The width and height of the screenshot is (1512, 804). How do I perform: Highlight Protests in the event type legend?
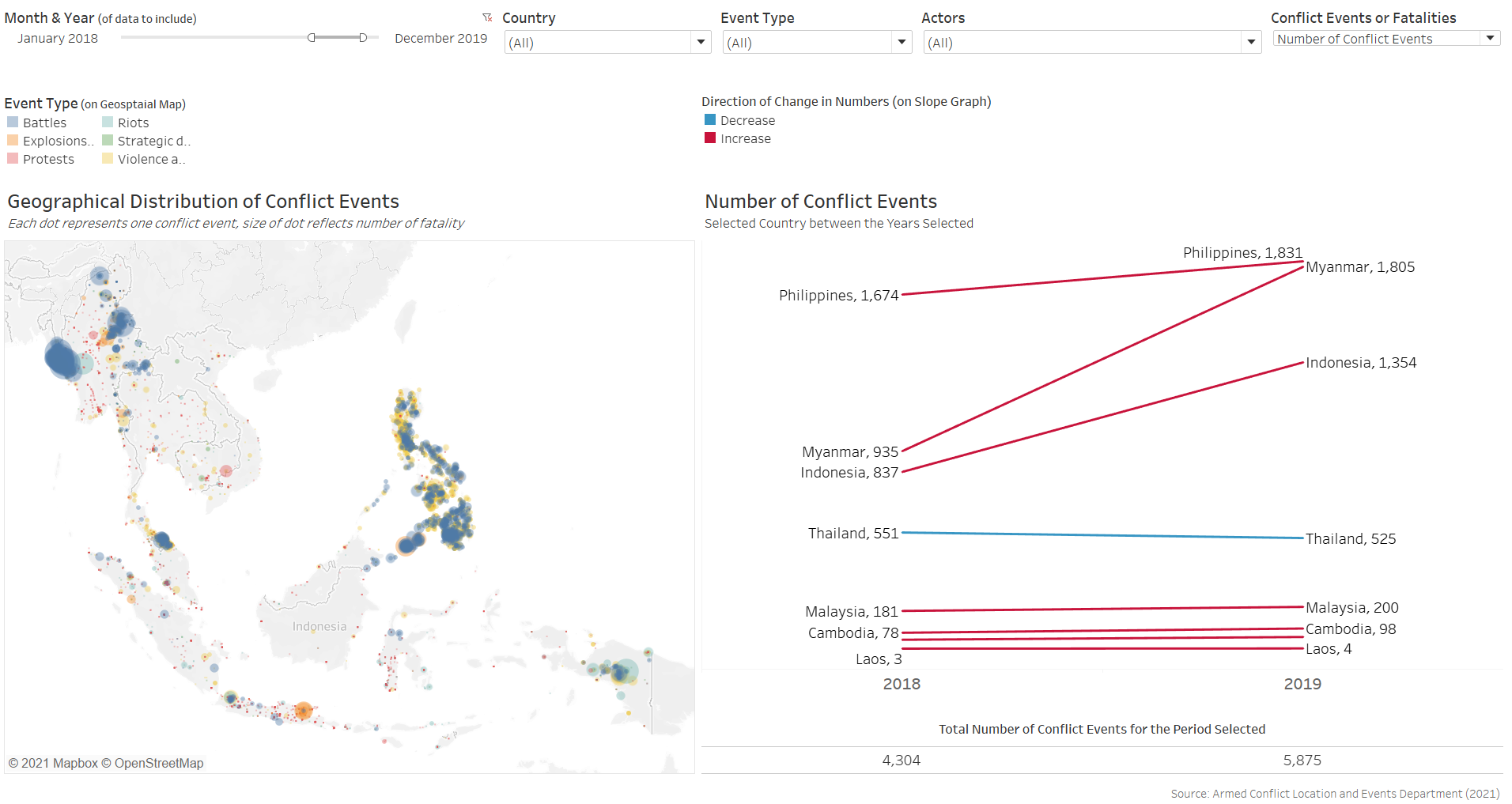coord(48,159)
